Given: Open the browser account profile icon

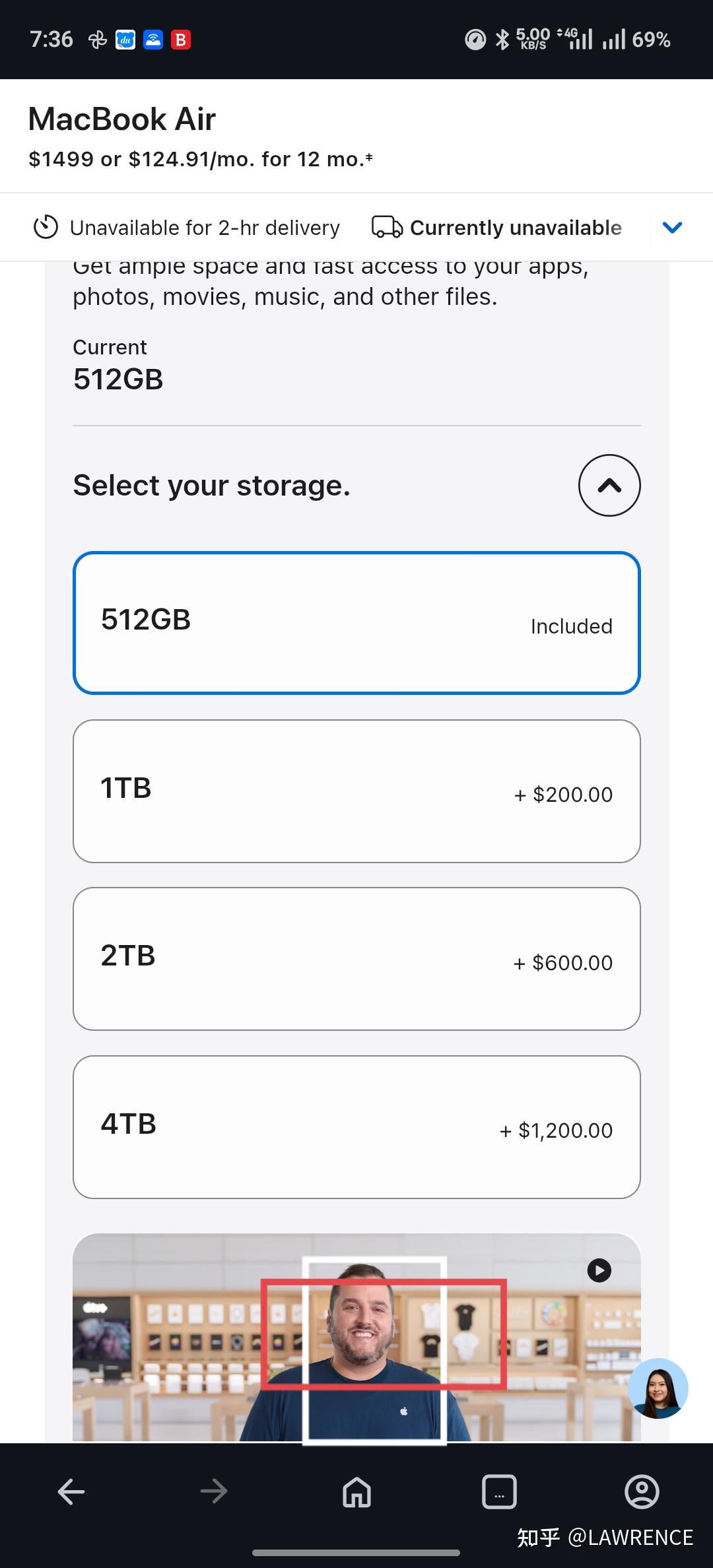Looking at the screenshot, I should coord(642,1491).
